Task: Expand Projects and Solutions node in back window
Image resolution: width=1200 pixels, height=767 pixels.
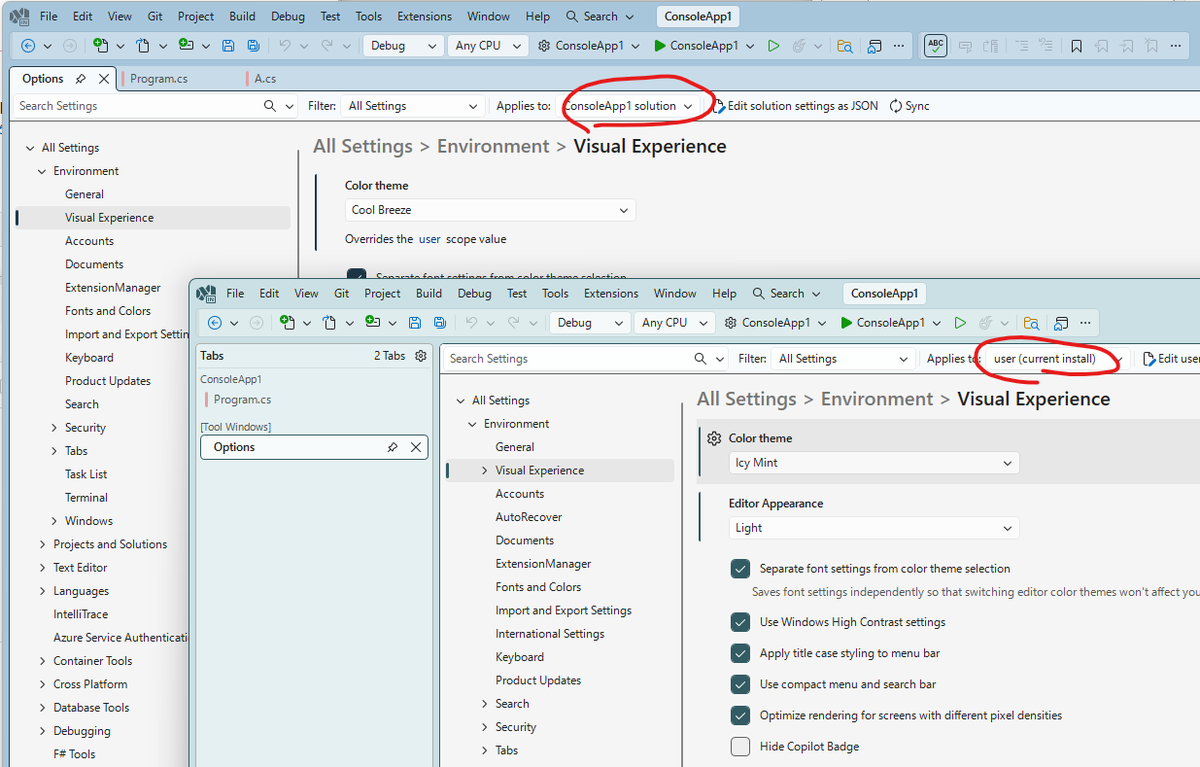Action: point(43,544)
